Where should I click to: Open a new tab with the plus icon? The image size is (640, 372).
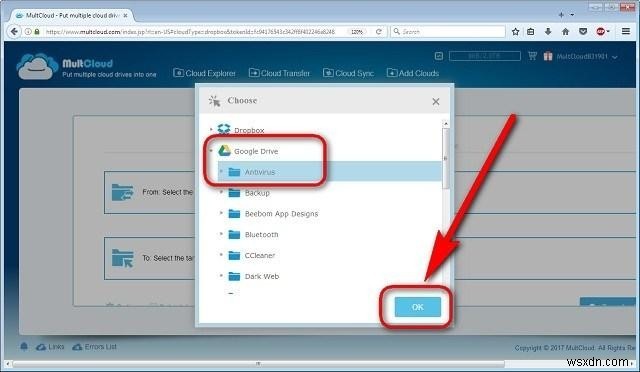pos(561,15)
